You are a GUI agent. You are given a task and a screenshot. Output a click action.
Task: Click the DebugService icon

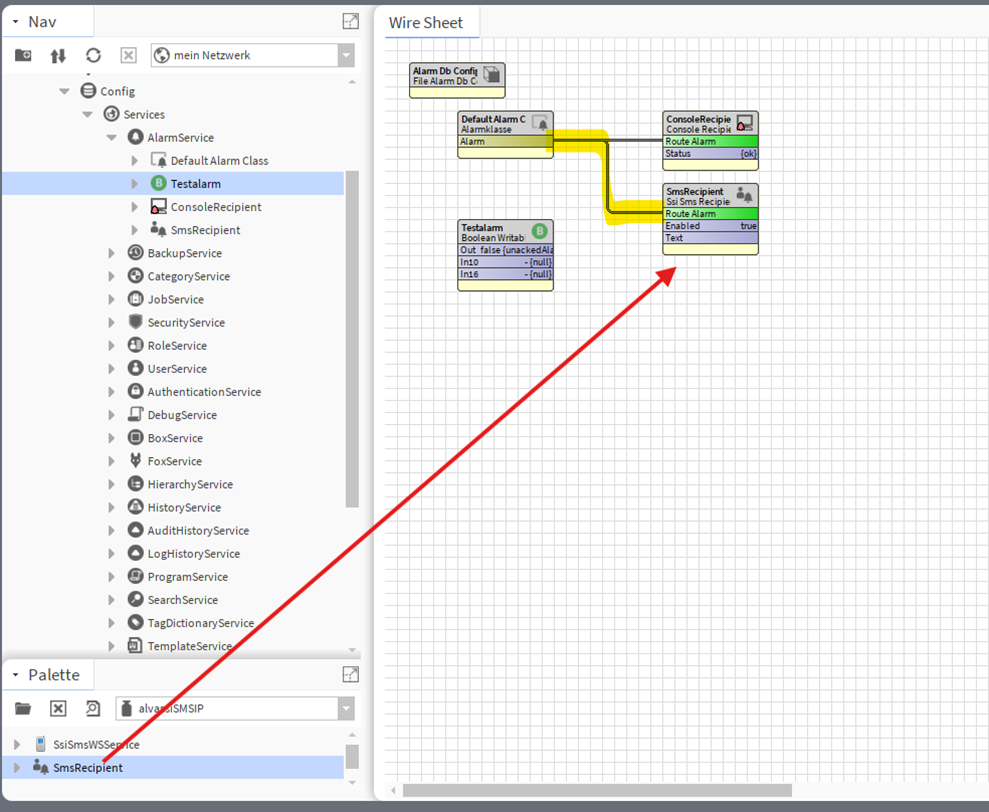(135, 414)
